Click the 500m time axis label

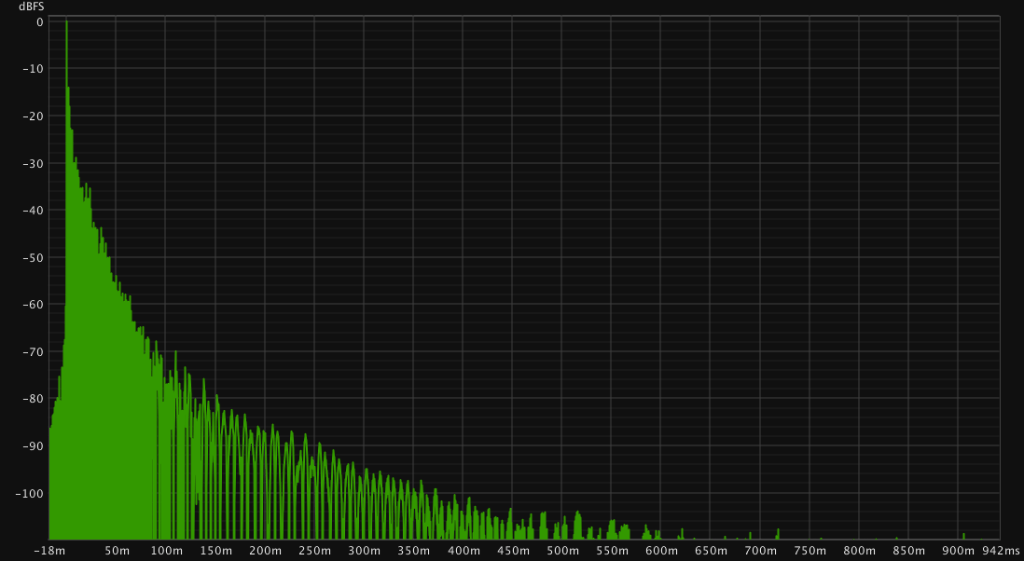(x=562, y=551)
